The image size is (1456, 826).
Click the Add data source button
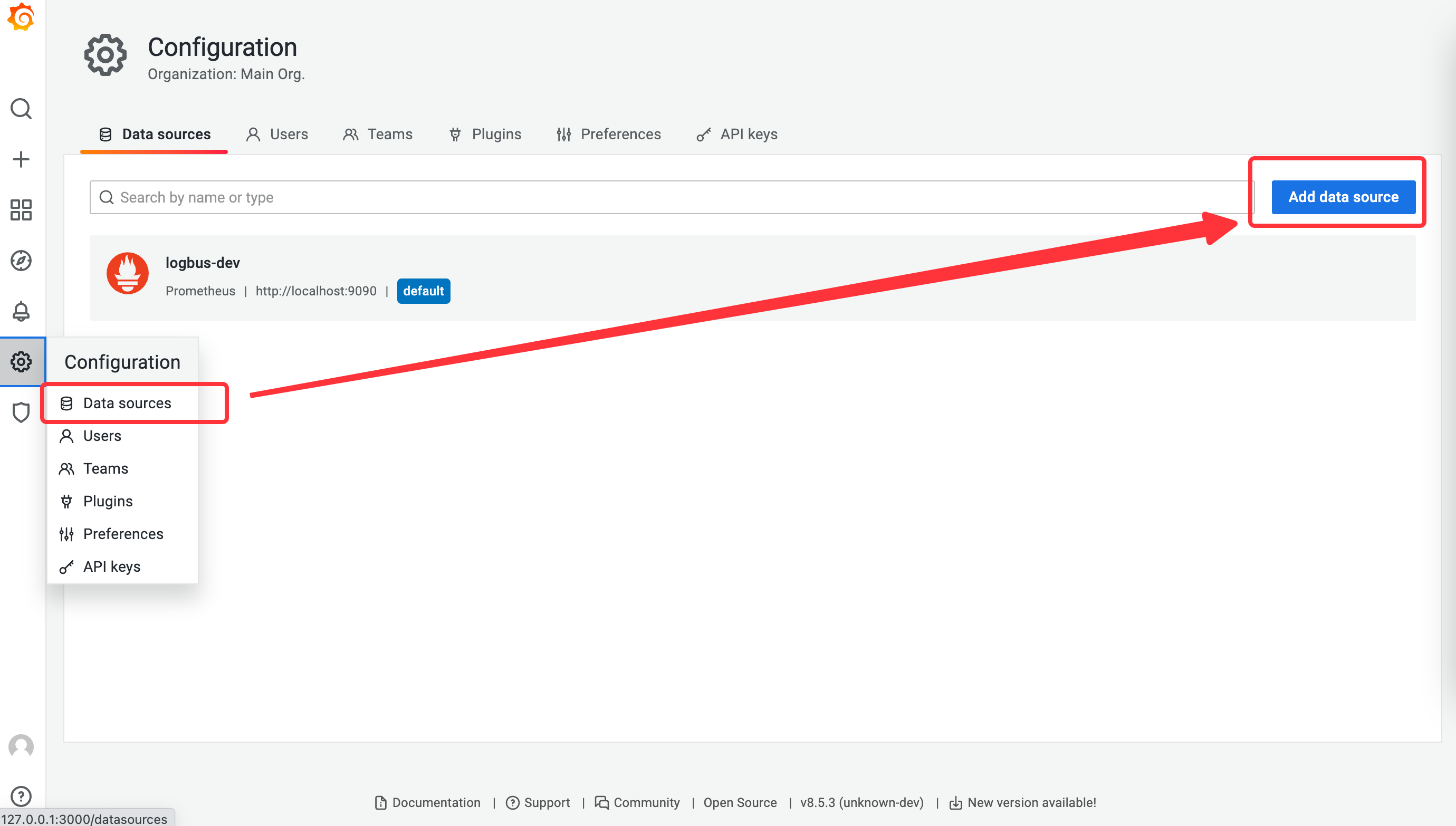click(1343, 197)
